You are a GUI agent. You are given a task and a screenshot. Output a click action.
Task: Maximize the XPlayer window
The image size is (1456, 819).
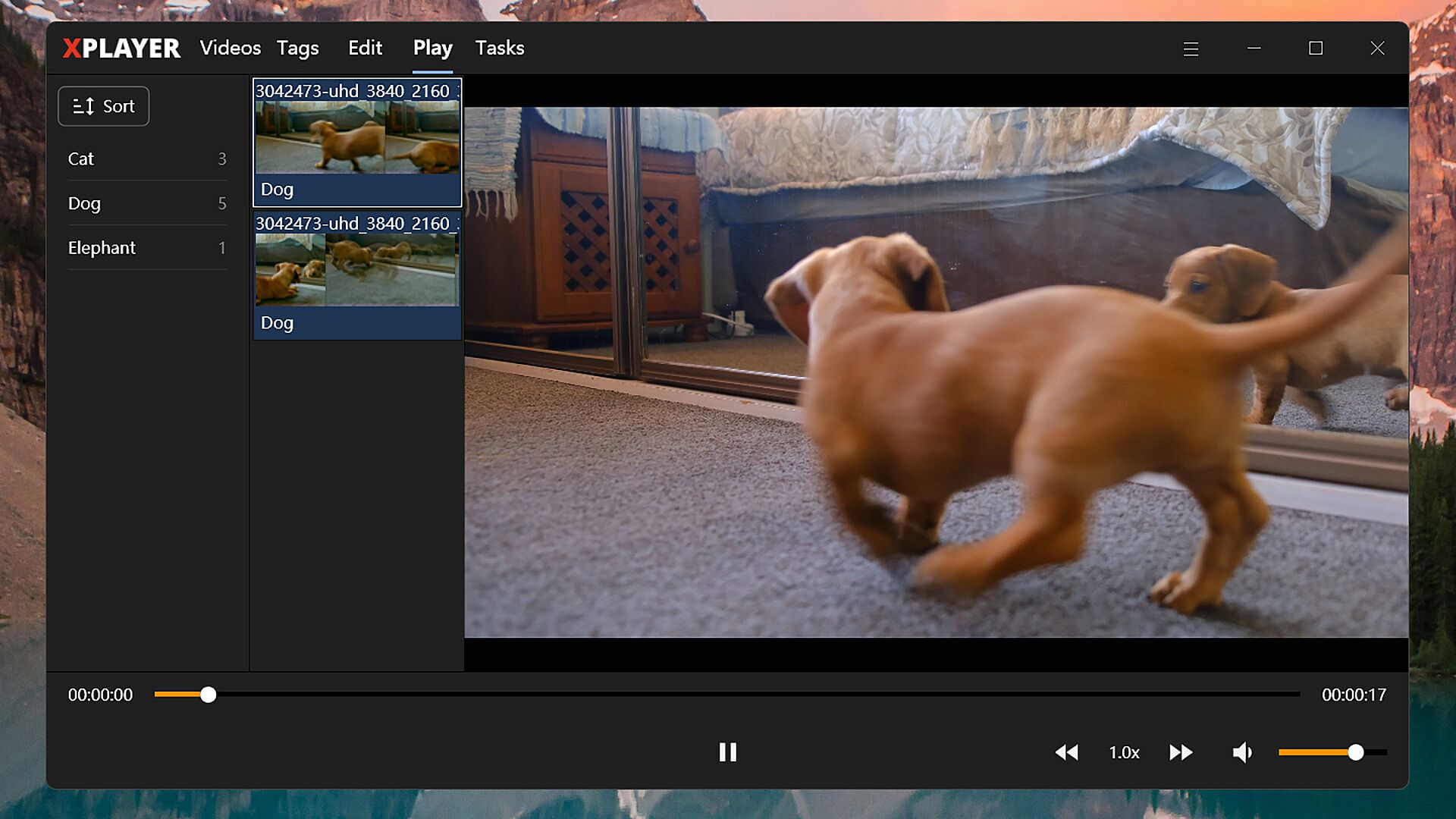tap(1316, 49)
